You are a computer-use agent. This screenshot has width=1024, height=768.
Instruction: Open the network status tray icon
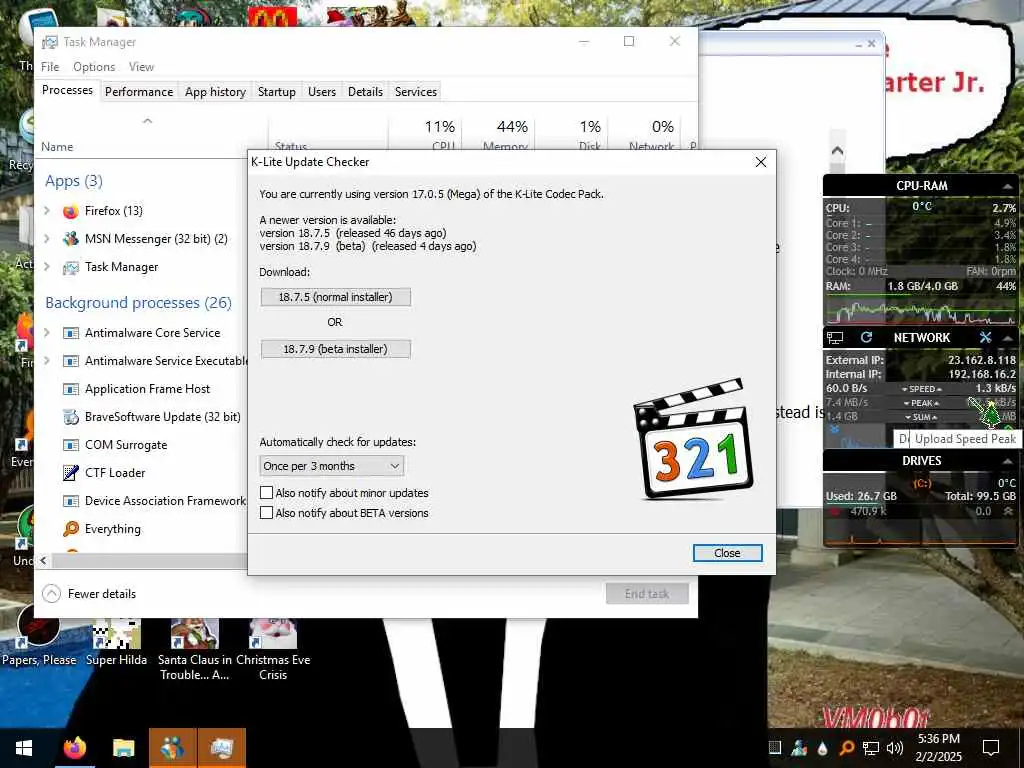coord(871,748)
